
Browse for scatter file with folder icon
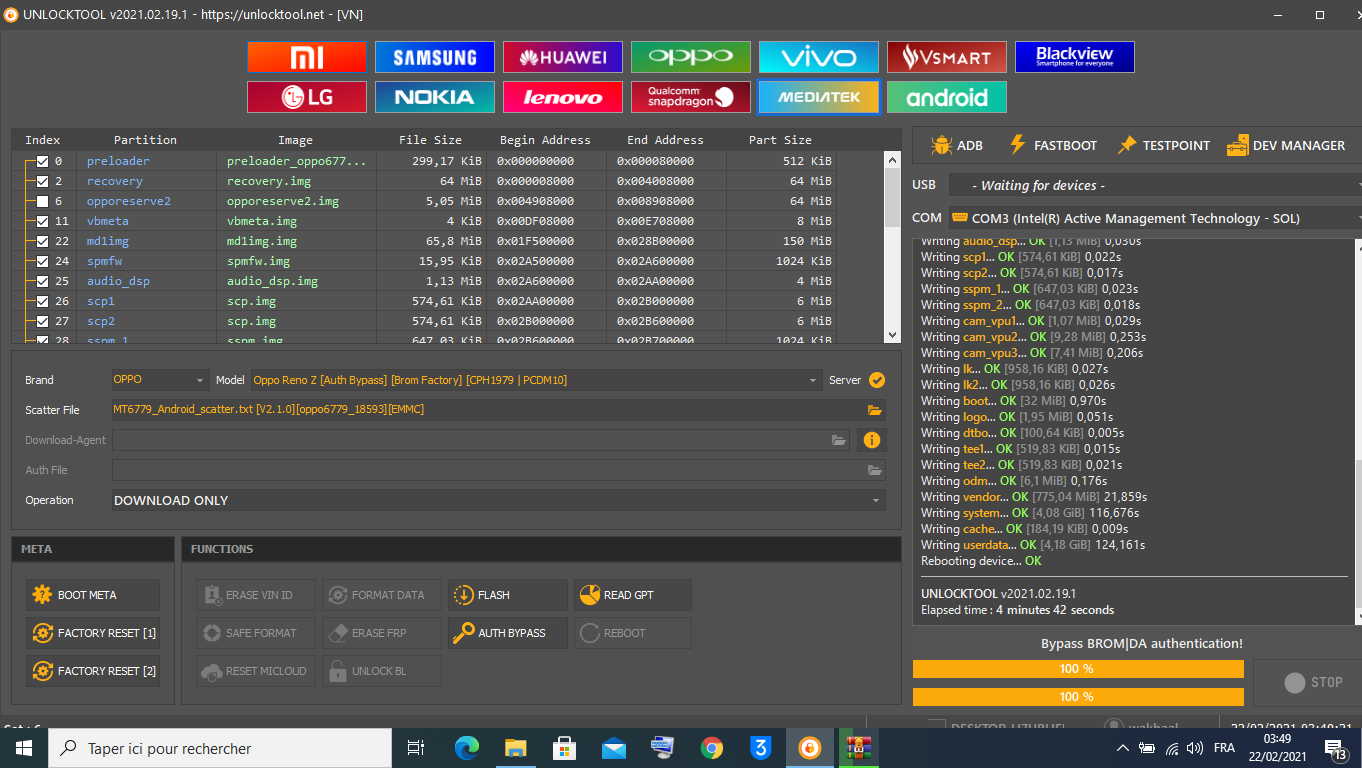tap(875, 410)
